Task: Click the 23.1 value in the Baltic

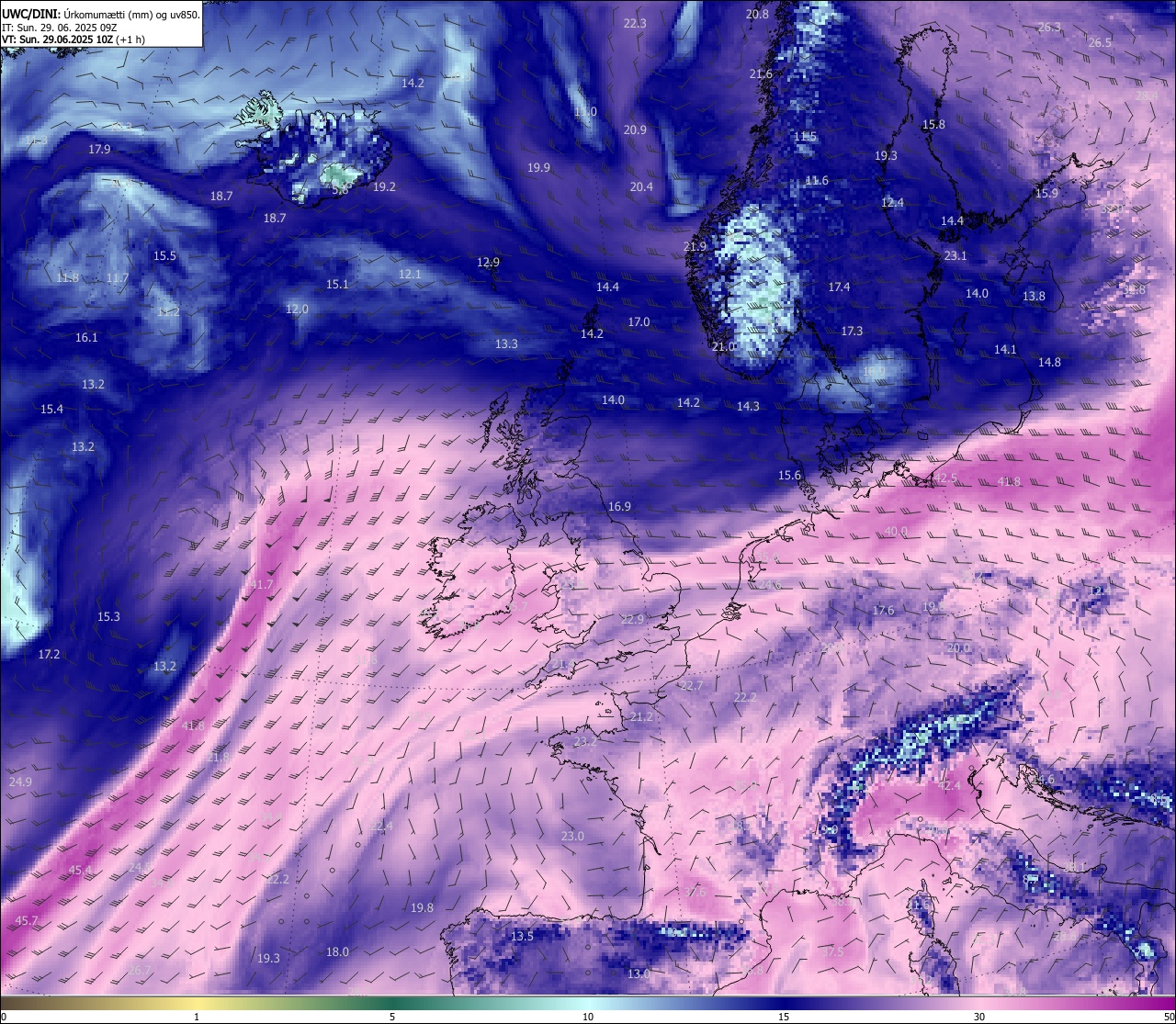Action: click(x=955, y=255)
